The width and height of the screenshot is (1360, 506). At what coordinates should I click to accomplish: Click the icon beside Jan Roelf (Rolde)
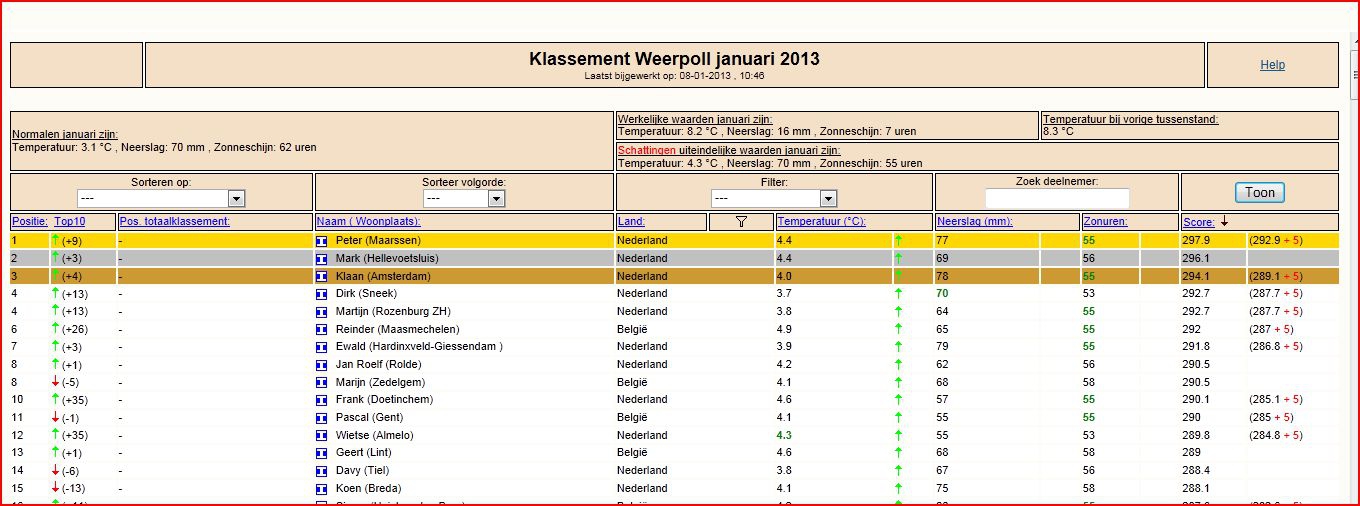click(x=322, y=365)
